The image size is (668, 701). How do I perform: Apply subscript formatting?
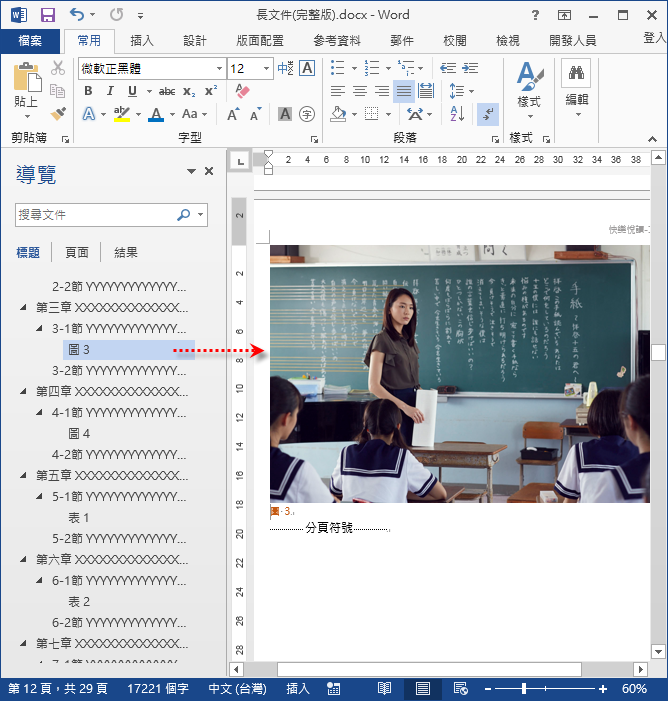point(189,92)
